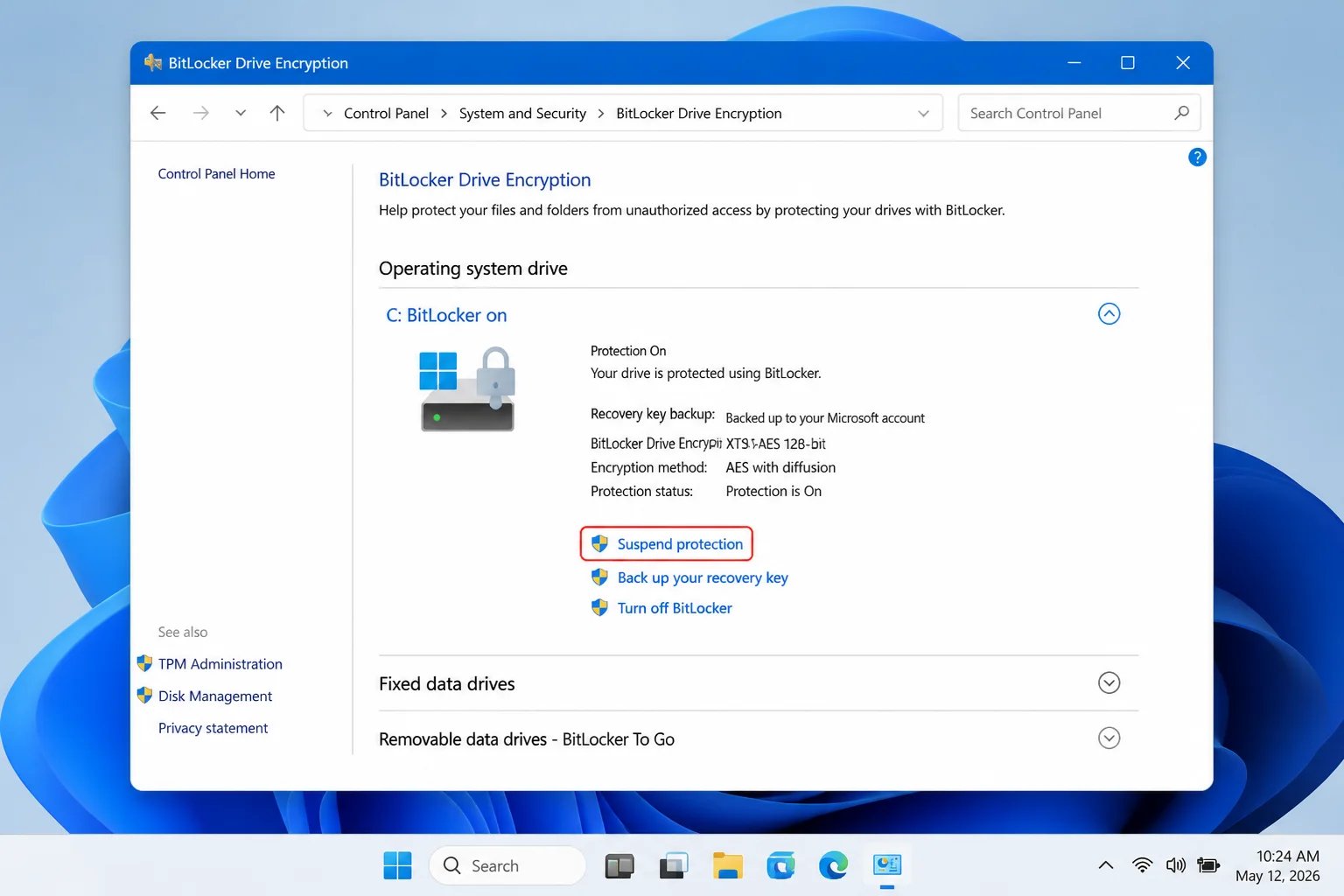Screen dimensions: 1344x896
Task: Open Disk Management
Action: tap(215, 696)
